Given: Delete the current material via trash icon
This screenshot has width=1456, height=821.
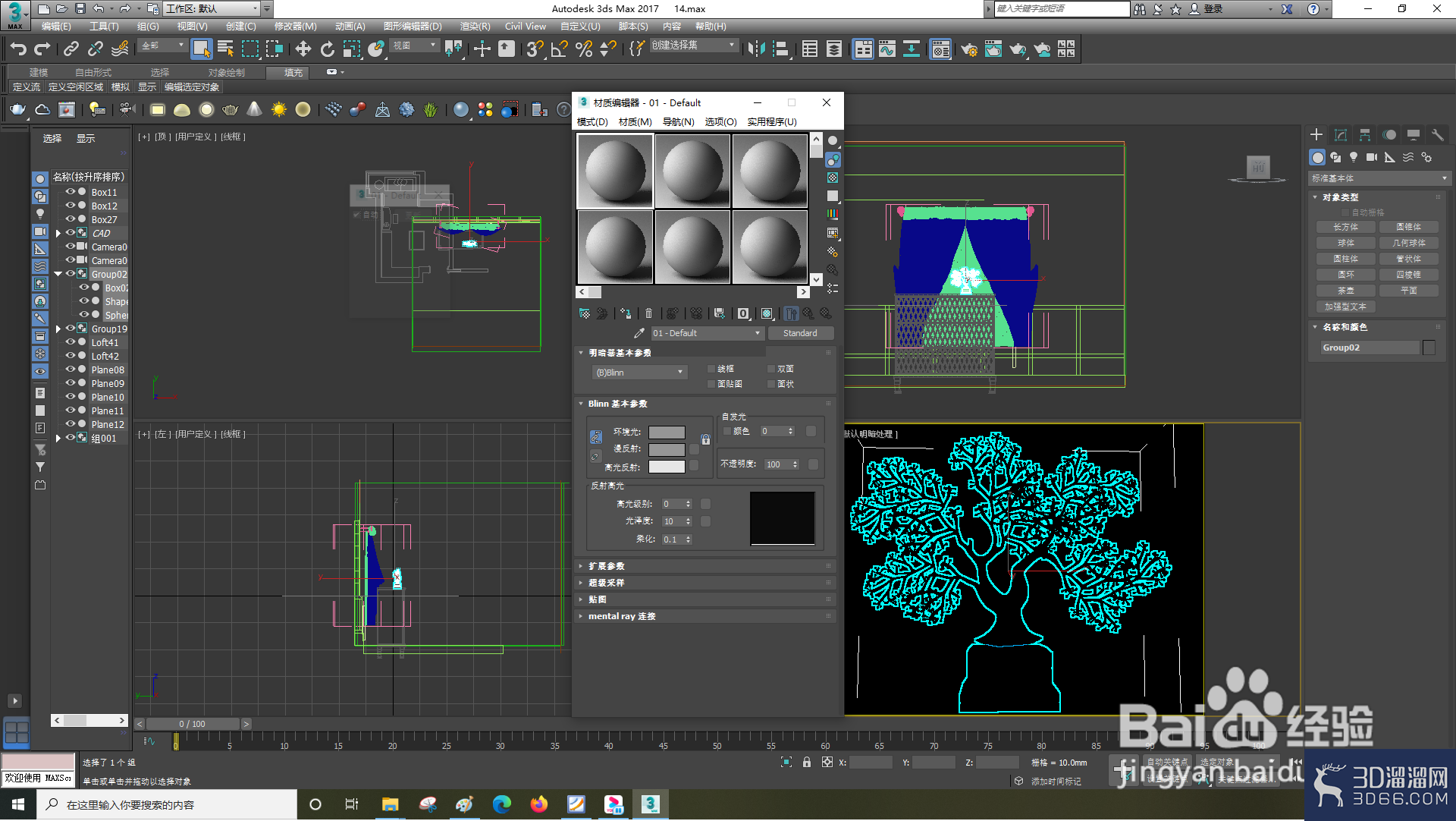Looking at the screenshot, I should tap(648, 313).
